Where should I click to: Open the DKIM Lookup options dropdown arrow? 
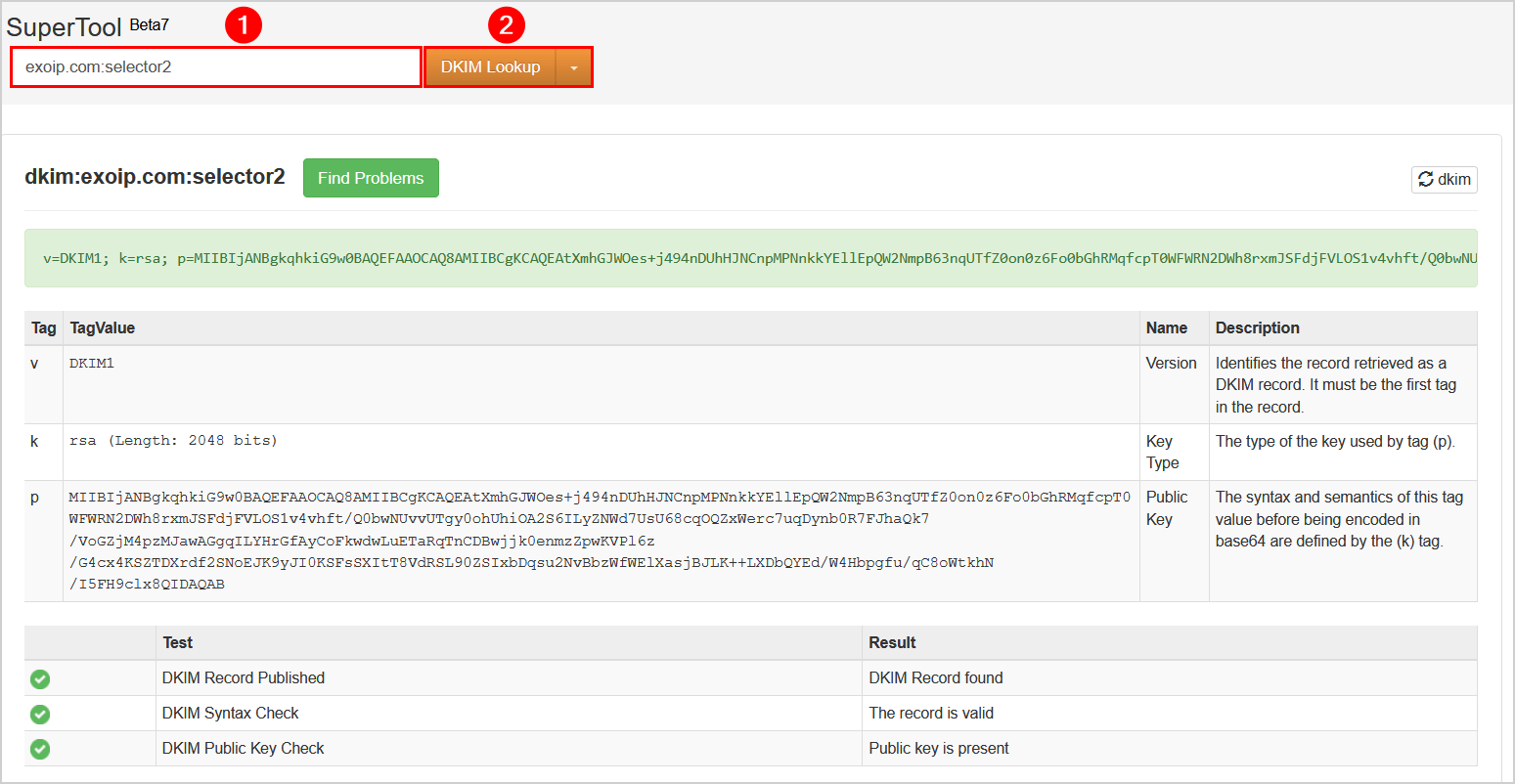[575, 66]
